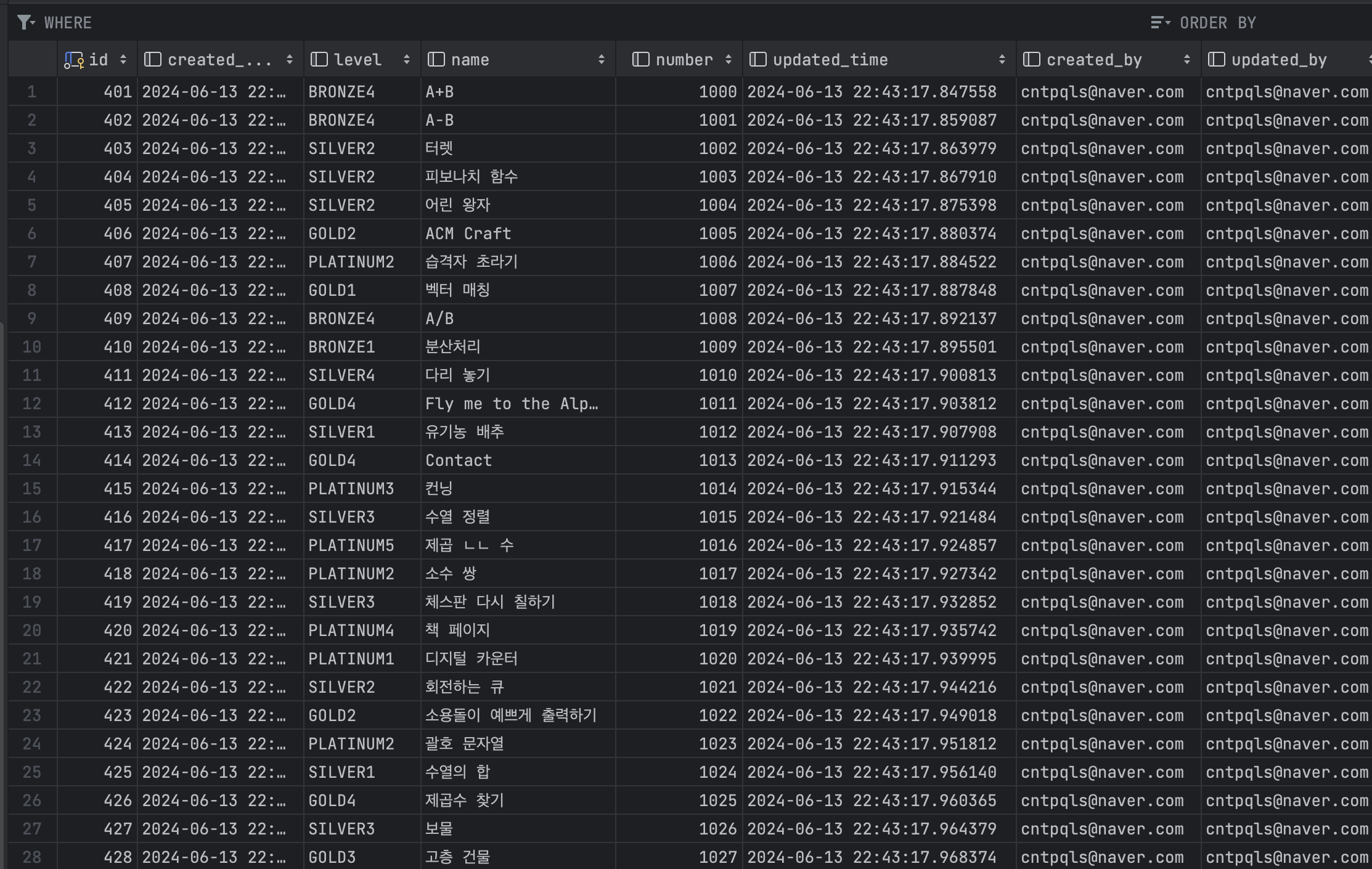This screenshot has width=1372, height=869.
Task: Select the cell with number 1013
Action: 717,460
